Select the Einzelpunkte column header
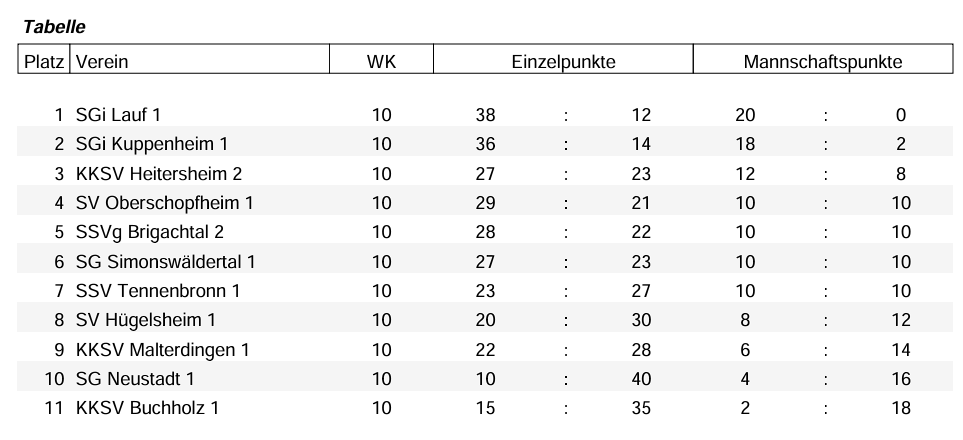 [x=562, y=62]
